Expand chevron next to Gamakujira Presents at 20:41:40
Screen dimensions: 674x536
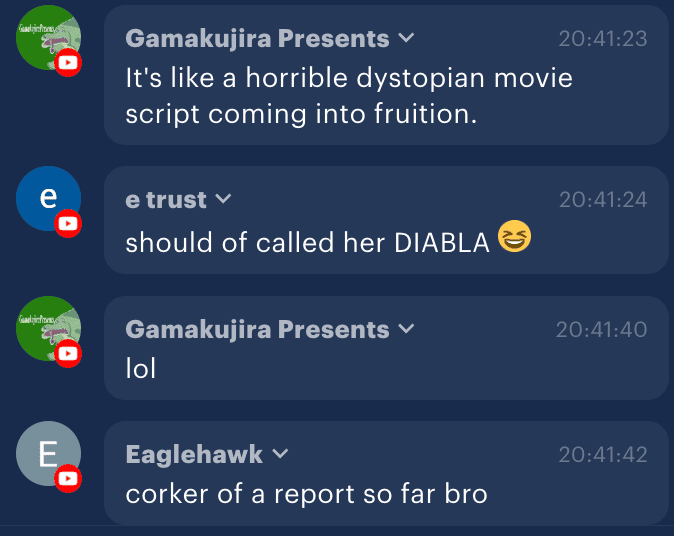coord(406,329)
